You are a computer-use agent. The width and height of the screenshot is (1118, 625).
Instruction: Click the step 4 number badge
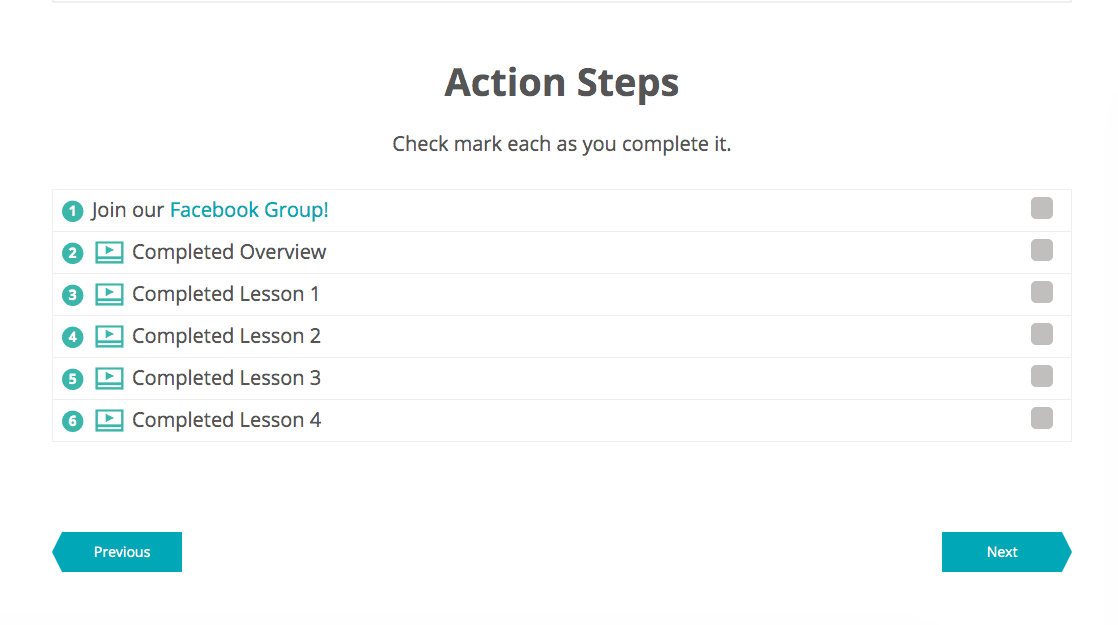(x=72, y=336)
